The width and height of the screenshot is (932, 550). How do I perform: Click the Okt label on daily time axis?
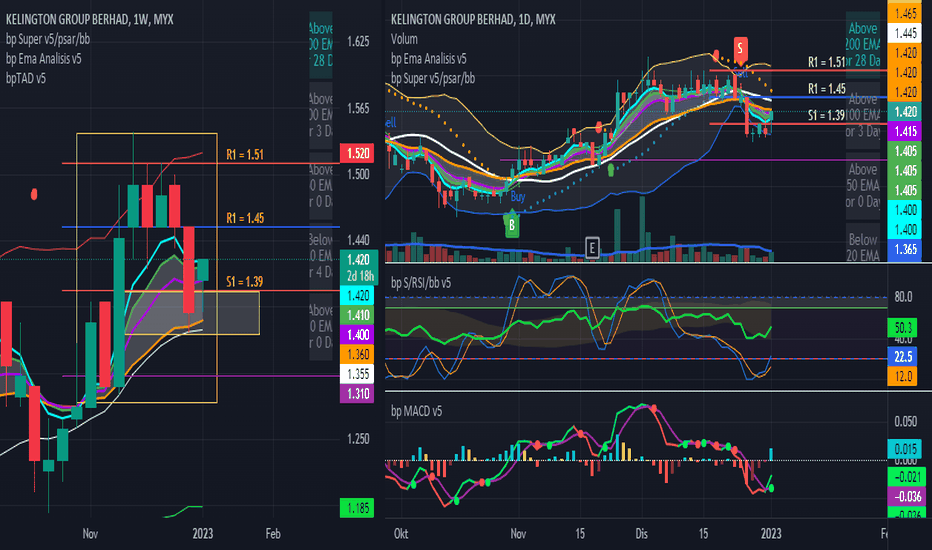pyautogui.click(x=401, y=534)
